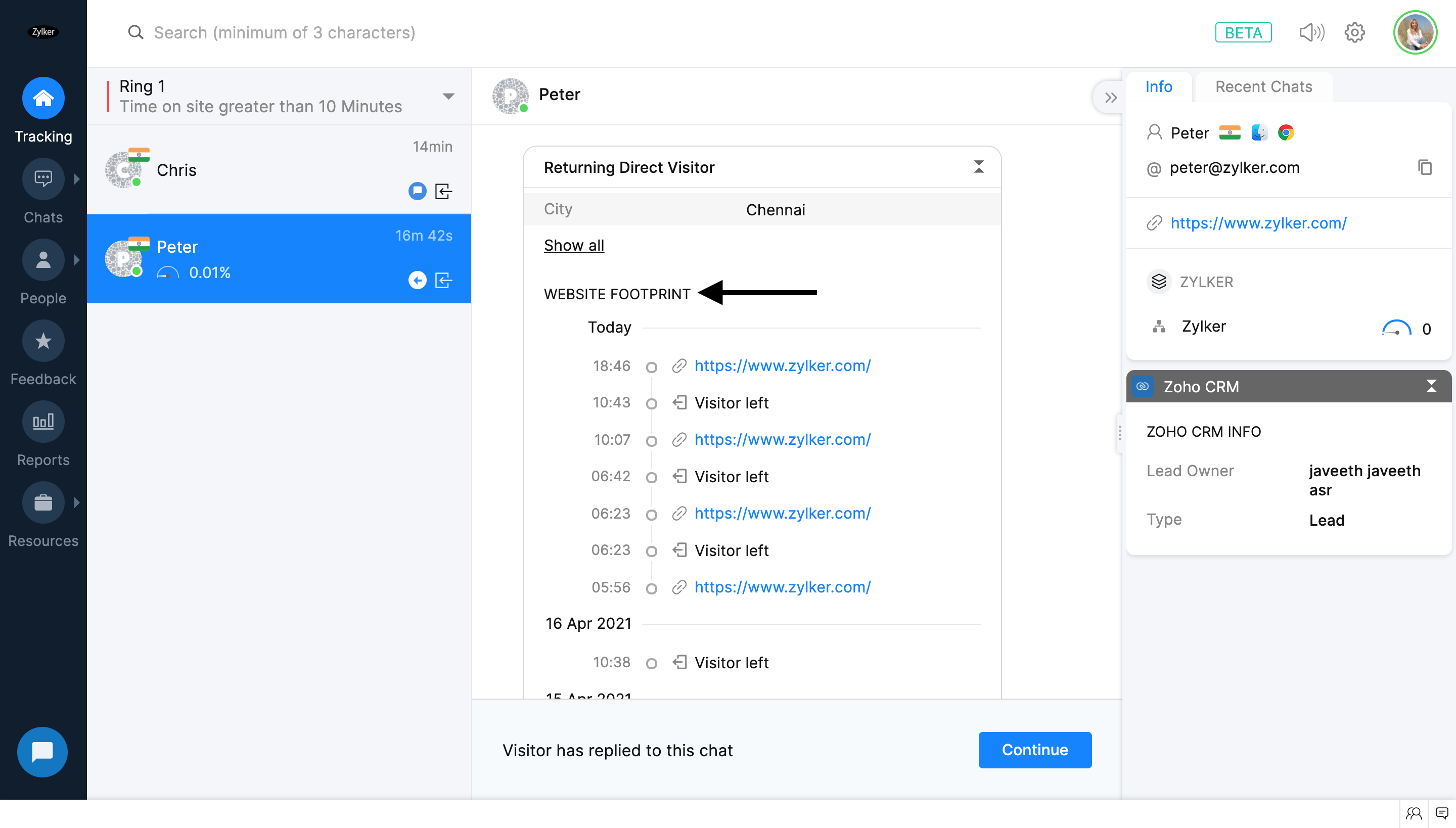Select the Info tab
This screenshot has height=828, width=1456.
1159,86
